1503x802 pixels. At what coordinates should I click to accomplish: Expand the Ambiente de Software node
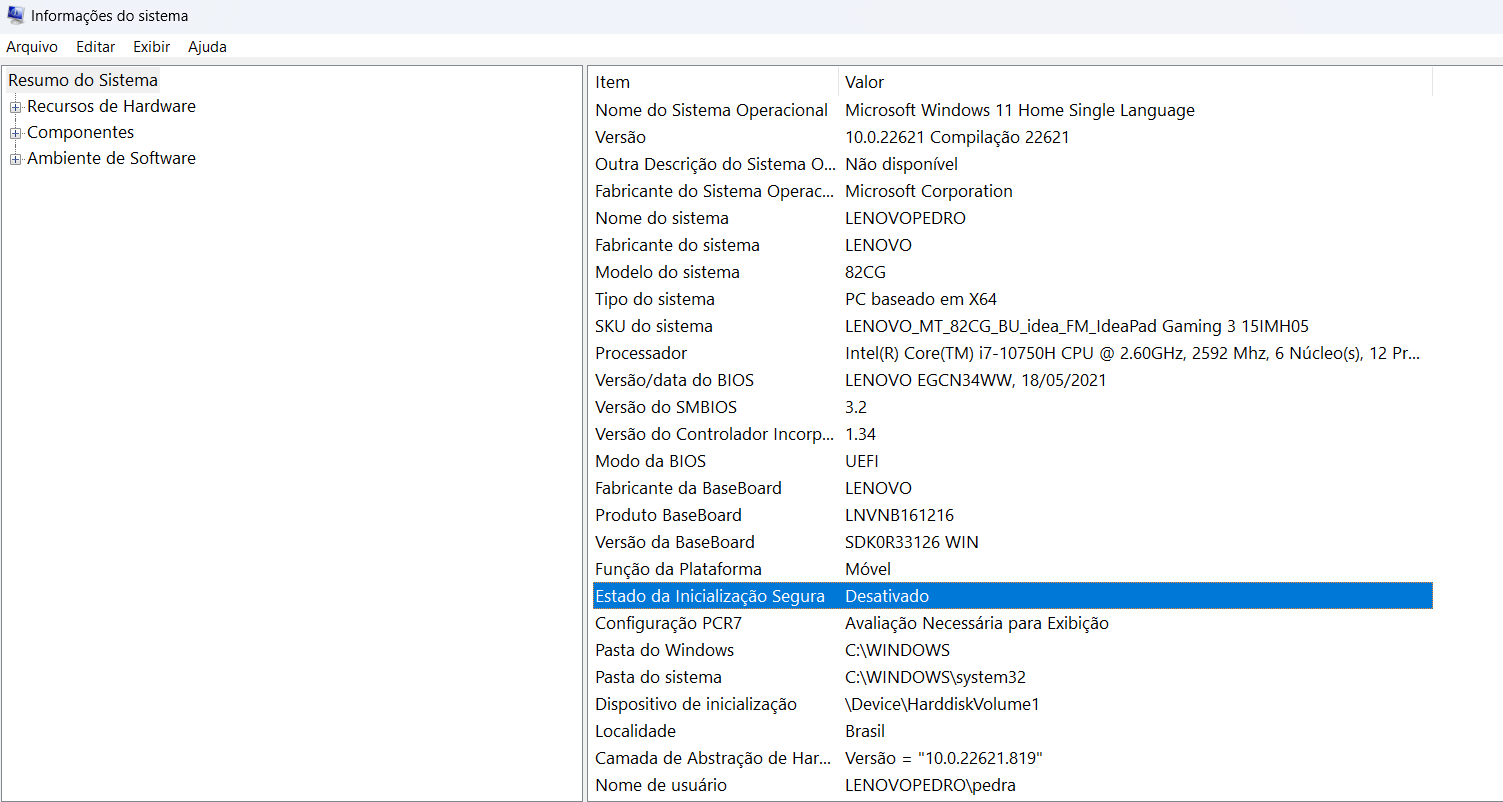[x=15, y=159]
